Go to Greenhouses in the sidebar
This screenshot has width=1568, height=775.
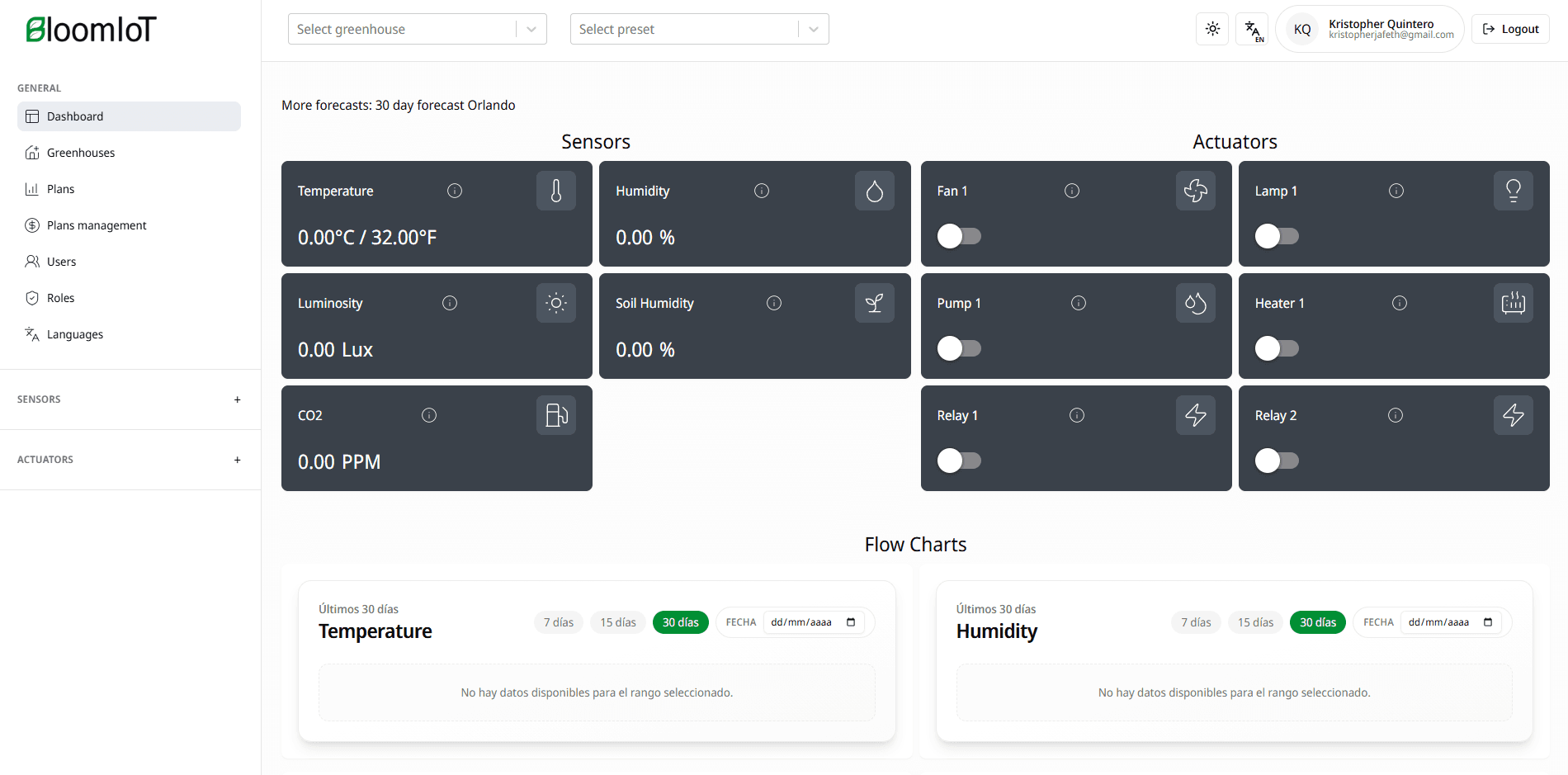[x=81, y=153]
